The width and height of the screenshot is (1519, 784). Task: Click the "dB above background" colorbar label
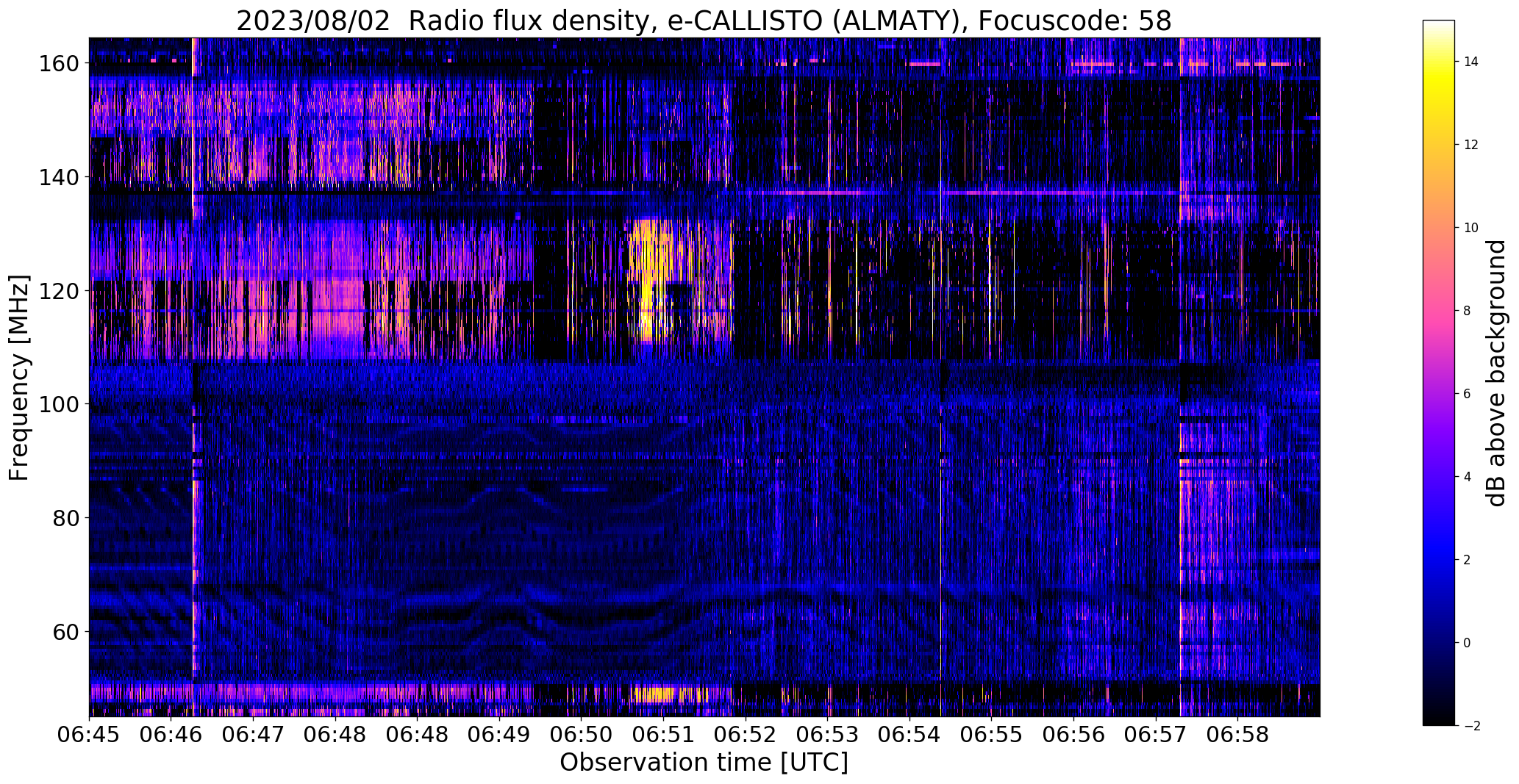point(1496,373)
